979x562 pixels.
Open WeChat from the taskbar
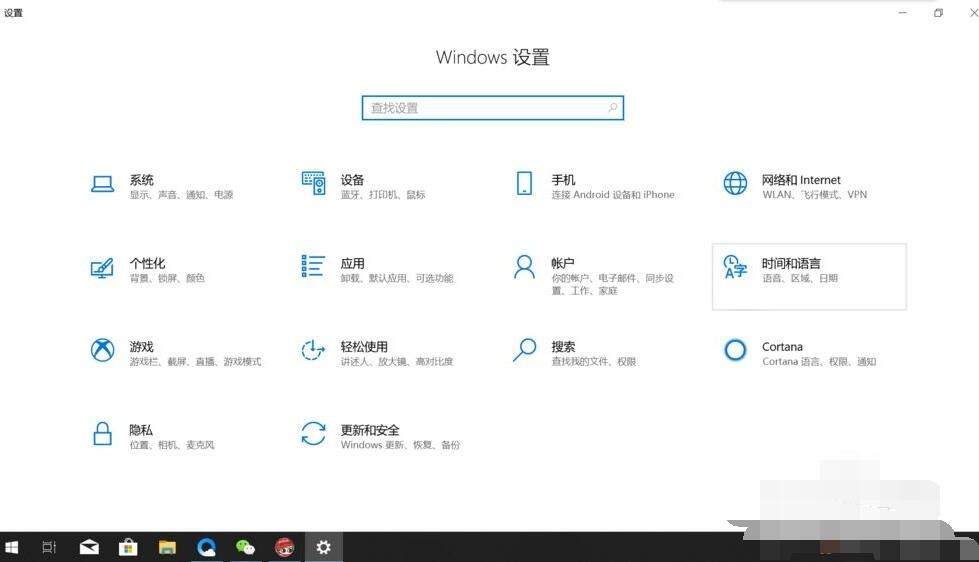click(x=245, y=548)
